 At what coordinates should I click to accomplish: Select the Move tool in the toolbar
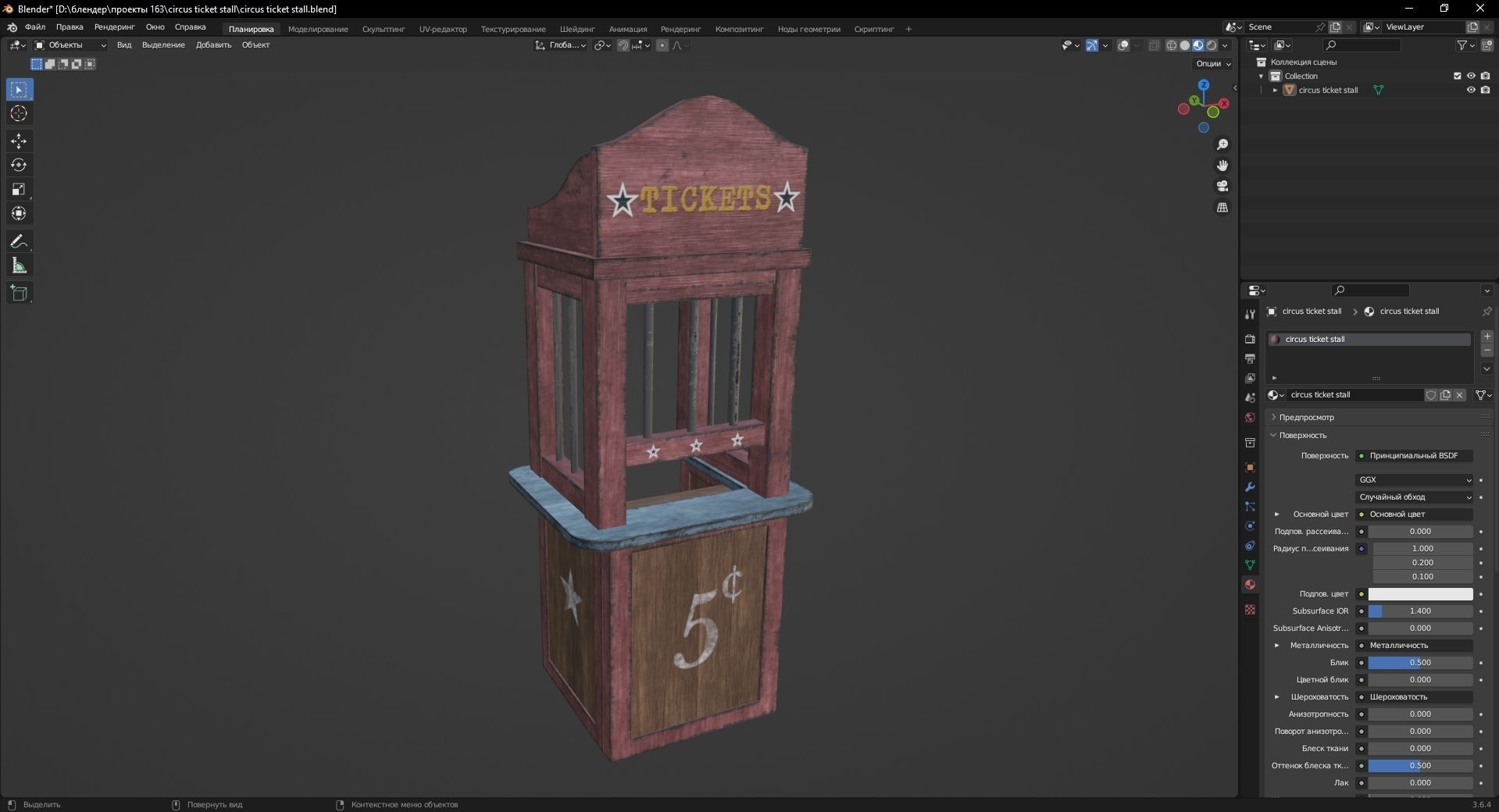[18, 141]
